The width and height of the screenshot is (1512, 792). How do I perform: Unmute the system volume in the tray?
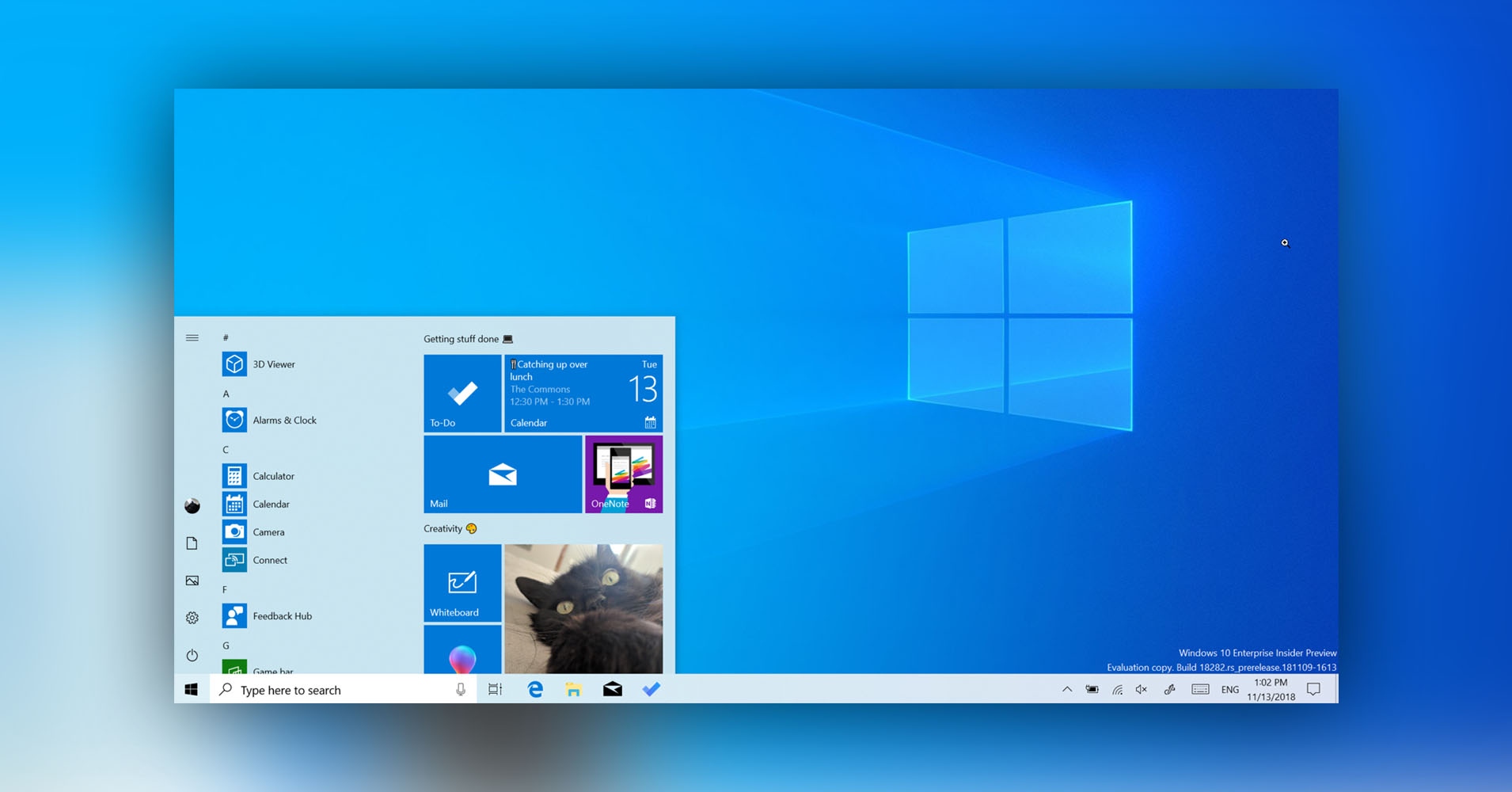(1140, 689)
